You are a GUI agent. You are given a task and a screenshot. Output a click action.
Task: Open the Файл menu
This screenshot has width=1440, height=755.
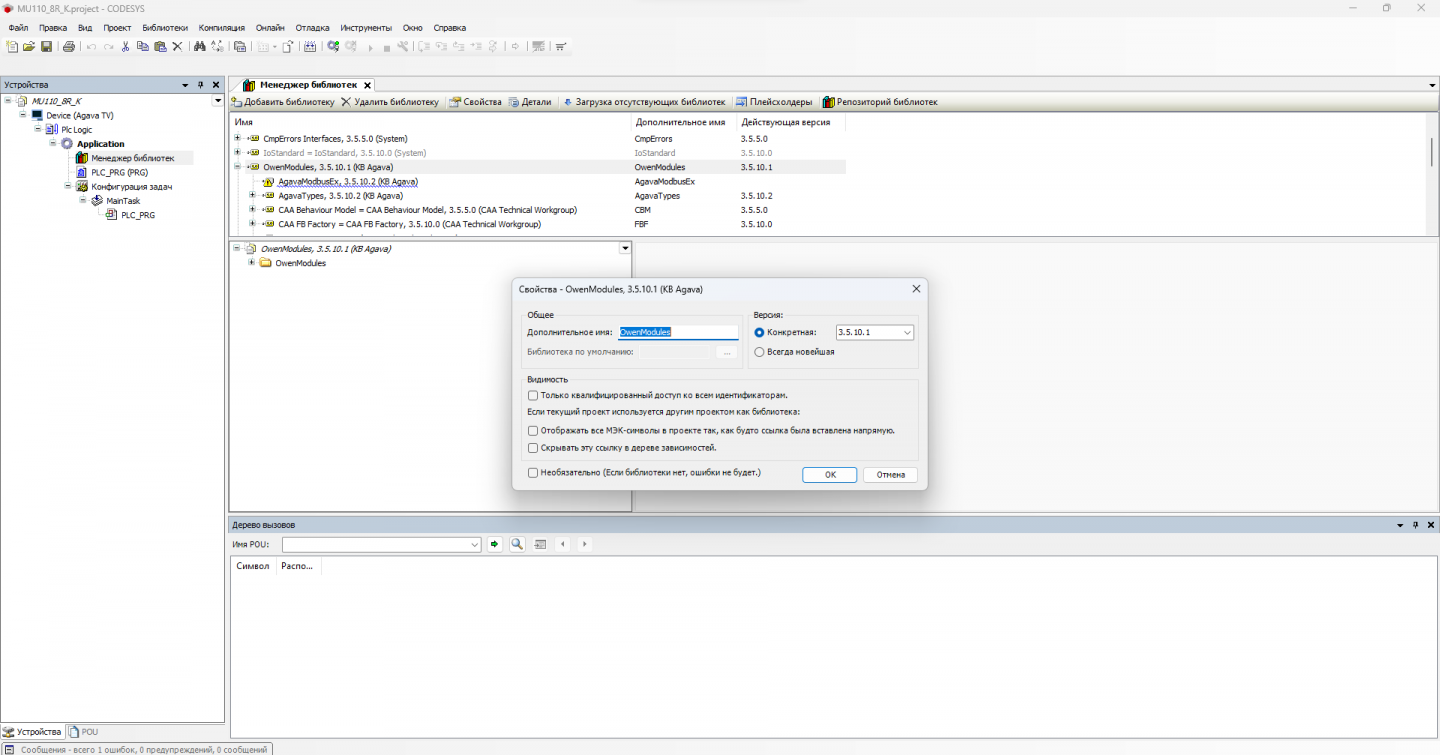[18, 28]
